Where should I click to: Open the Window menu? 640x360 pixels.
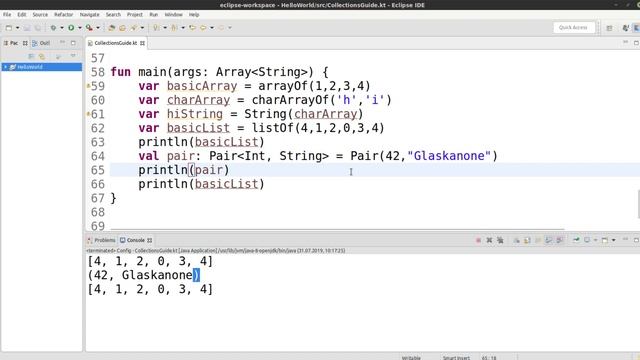(173, 15)
